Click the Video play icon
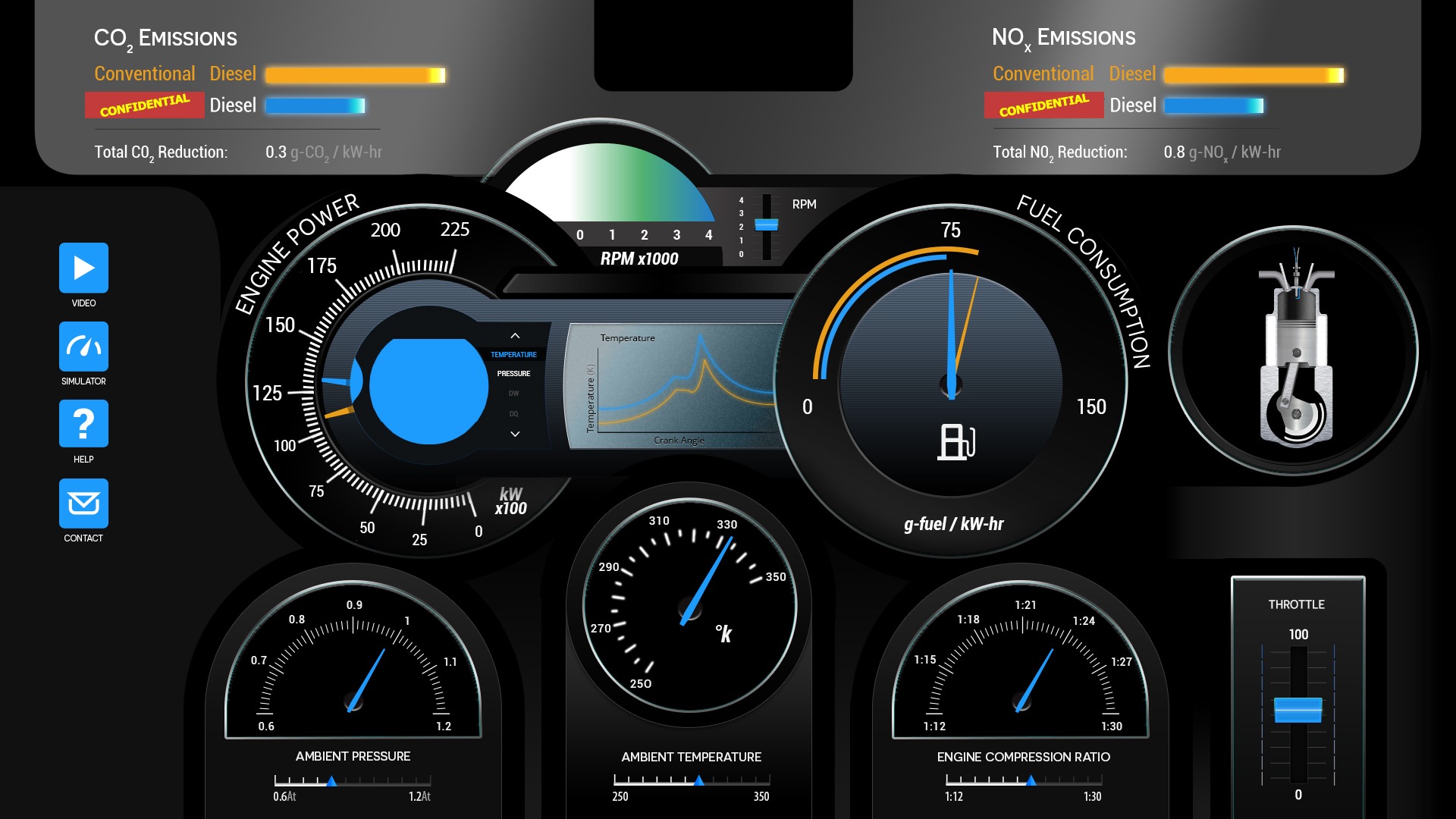This screenshot has height=819, width=1456. click(x=83, y=268)
